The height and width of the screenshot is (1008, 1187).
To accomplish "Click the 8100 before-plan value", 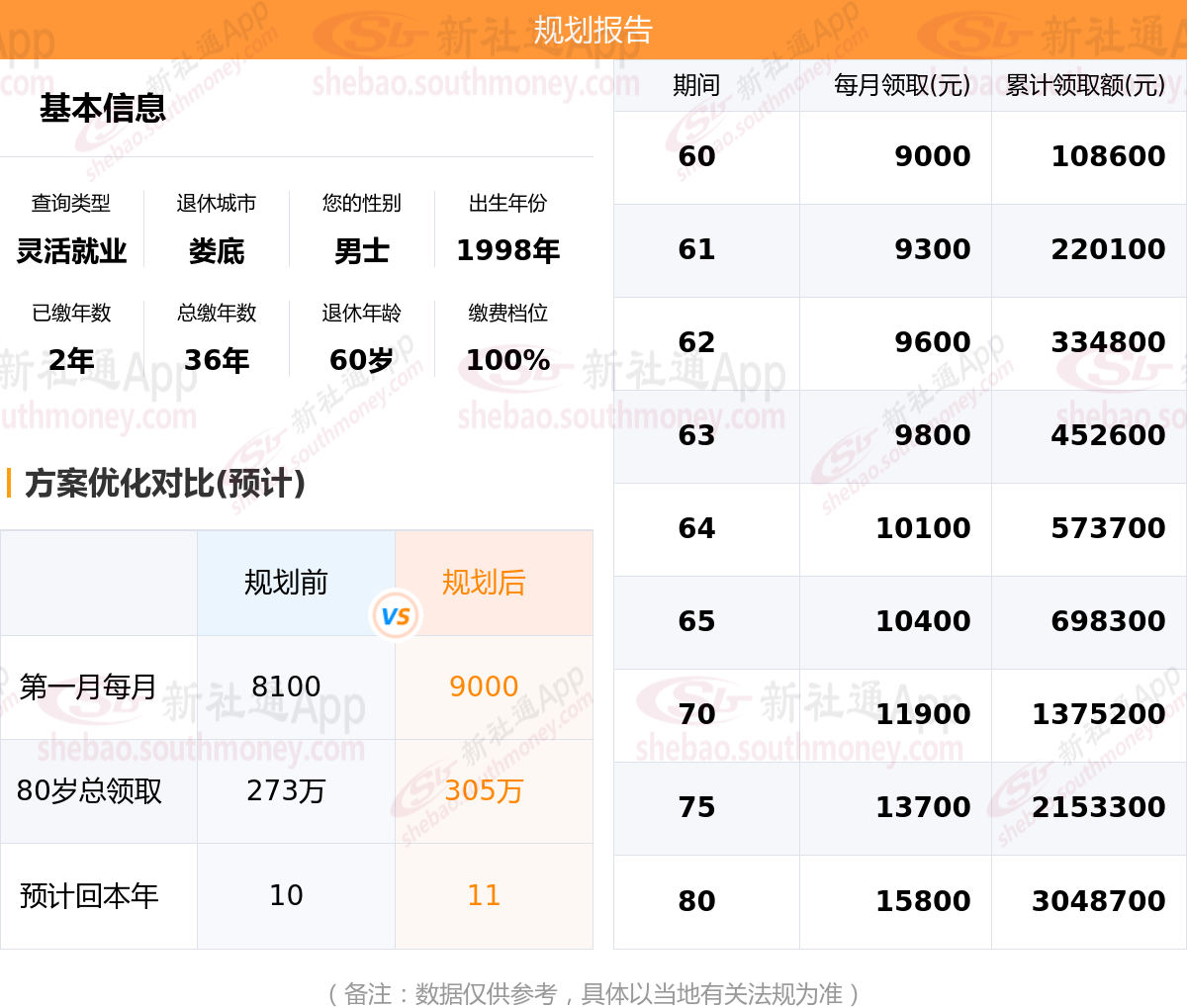I will [286, 687].
